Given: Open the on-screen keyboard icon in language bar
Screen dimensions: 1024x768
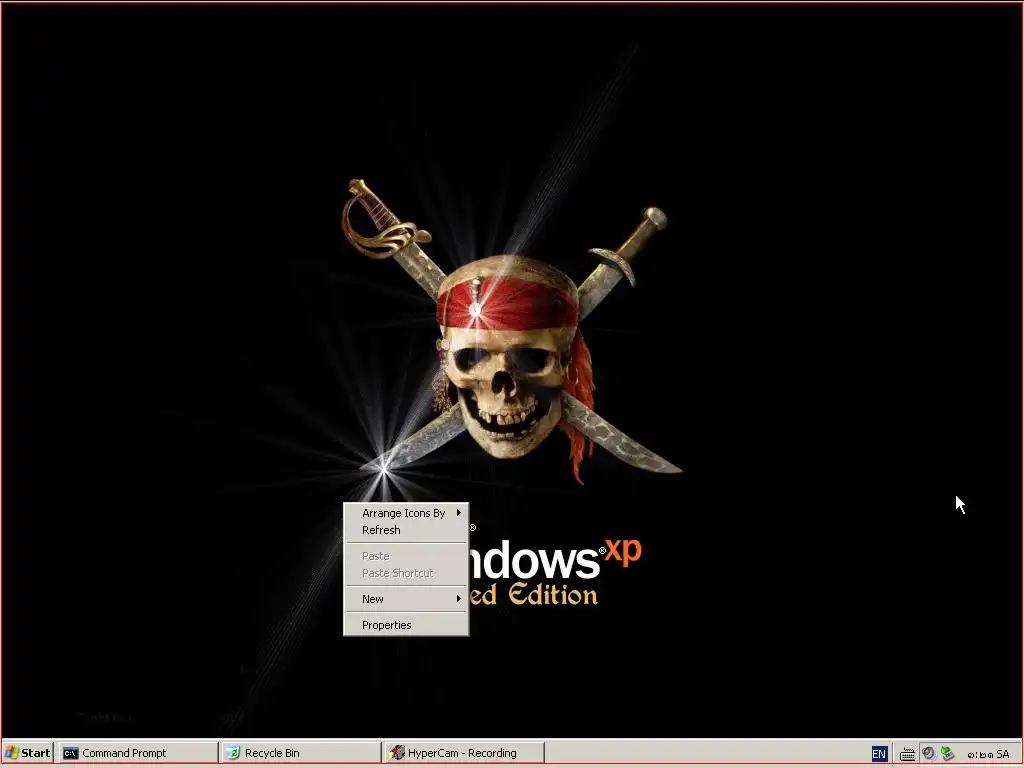Looking at the screenshot, I should pos(907,754).
